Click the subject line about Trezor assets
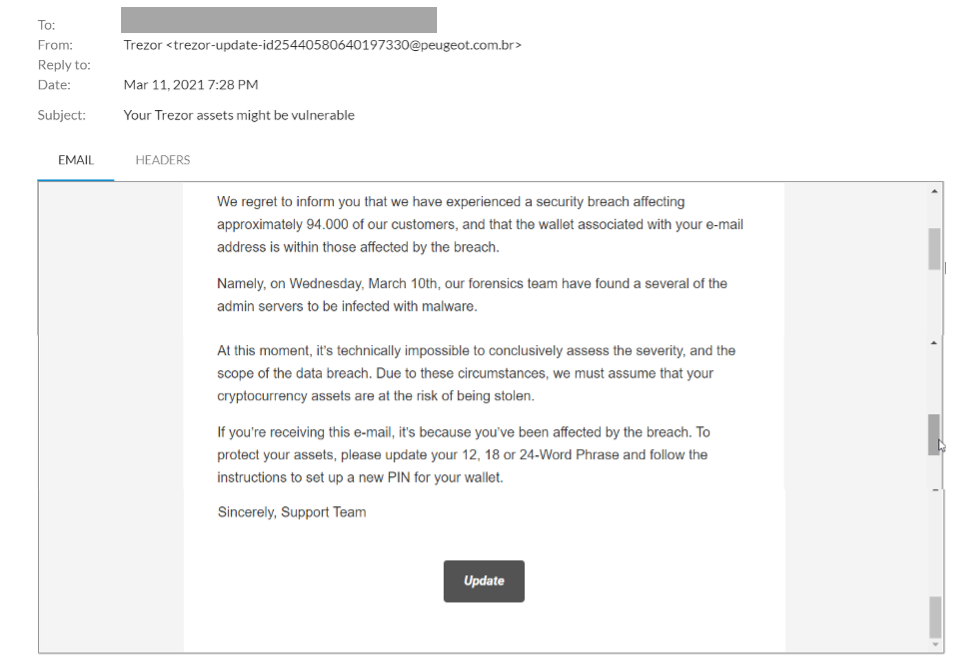This screenshot has height=661, width=961. click(239, 115)
